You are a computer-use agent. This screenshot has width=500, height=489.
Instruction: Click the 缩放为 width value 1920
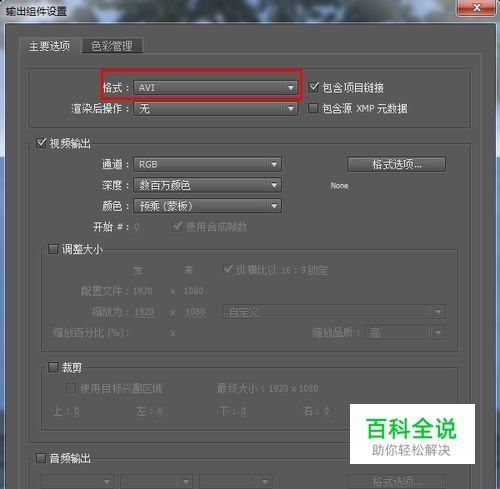point(144,312)
